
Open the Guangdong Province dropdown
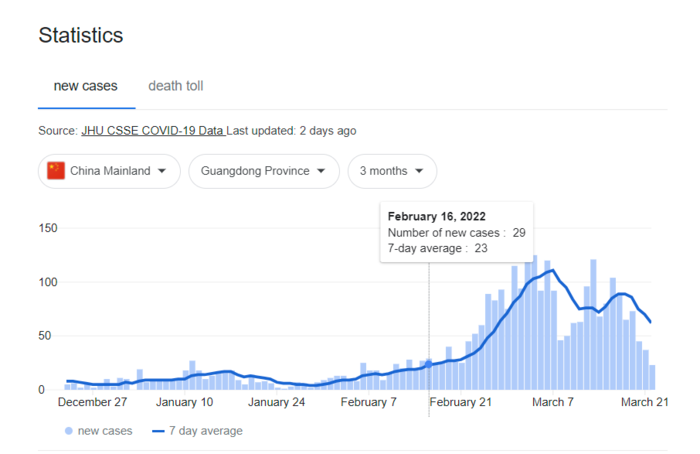pos(261,171)
